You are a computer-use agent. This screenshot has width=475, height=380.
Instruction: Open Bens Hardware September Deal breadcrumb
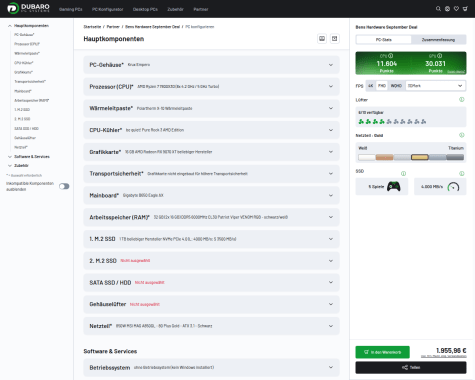[x=152, y=27]
